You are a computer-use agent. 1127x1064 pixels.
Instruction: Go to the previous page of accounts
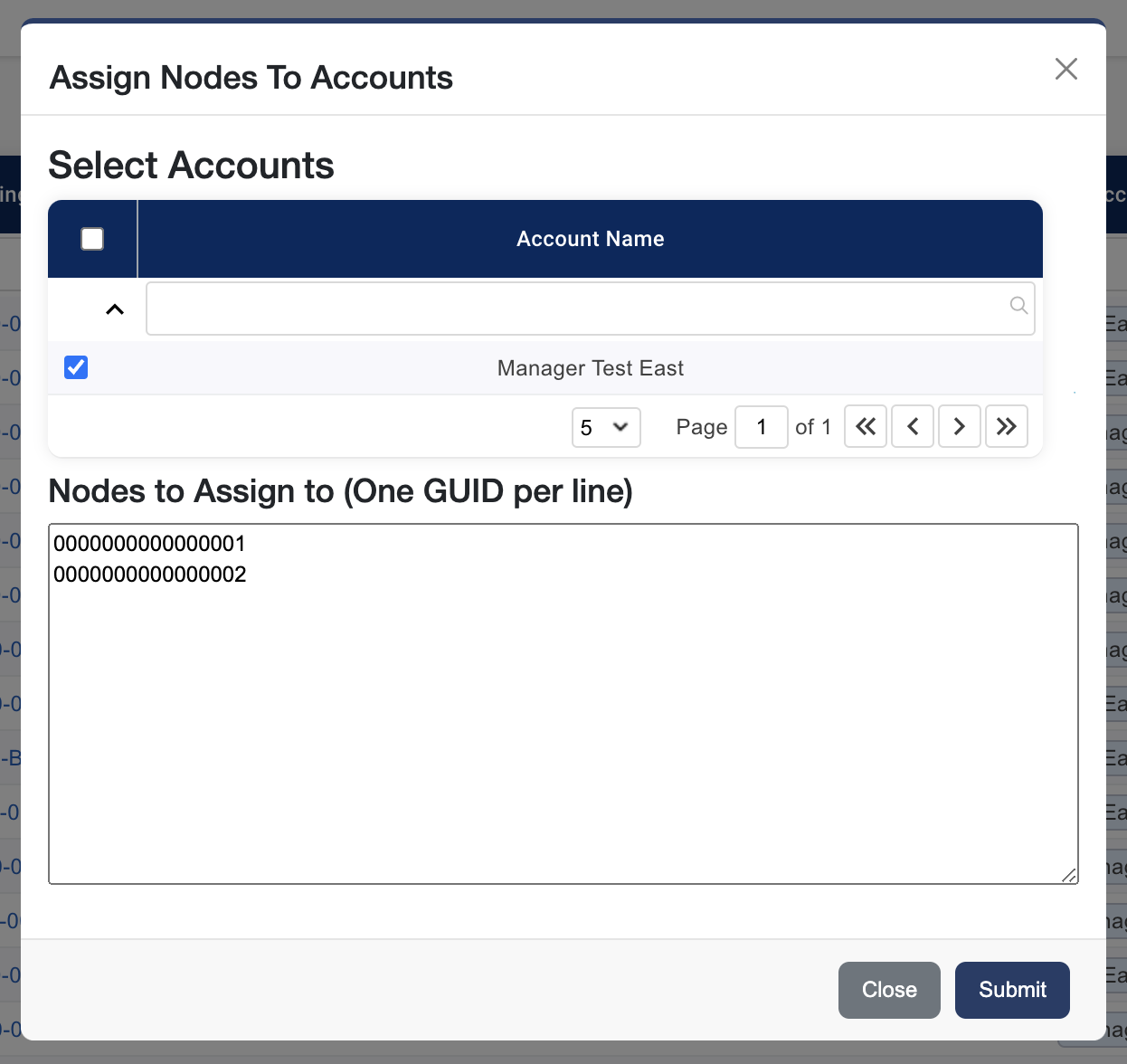tap(913, 426)
